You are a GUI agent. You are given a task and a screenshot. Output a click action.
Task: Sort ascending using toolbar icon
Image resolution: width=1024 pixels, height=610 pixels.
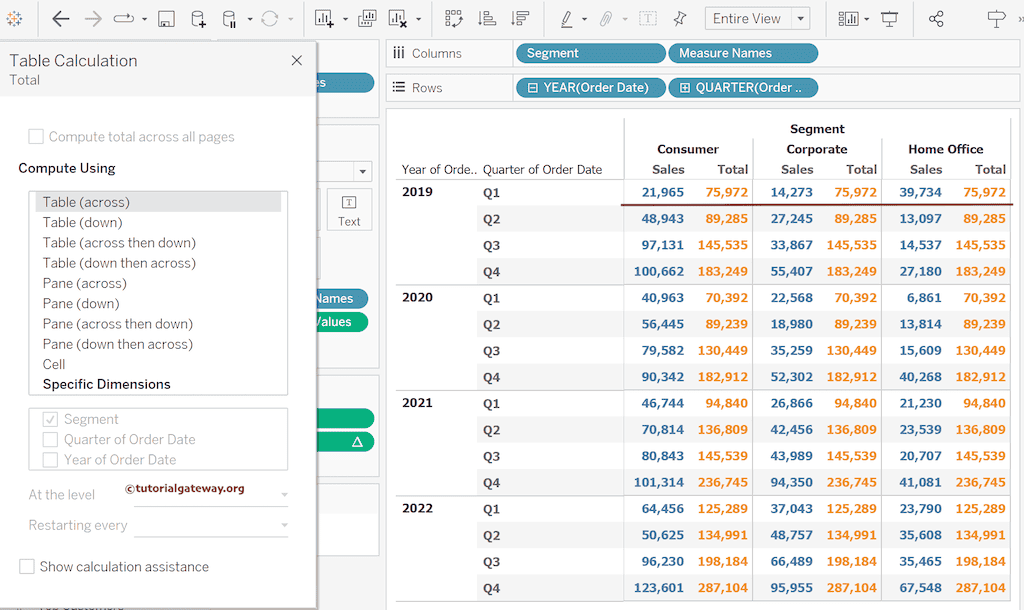click(487, 19)
